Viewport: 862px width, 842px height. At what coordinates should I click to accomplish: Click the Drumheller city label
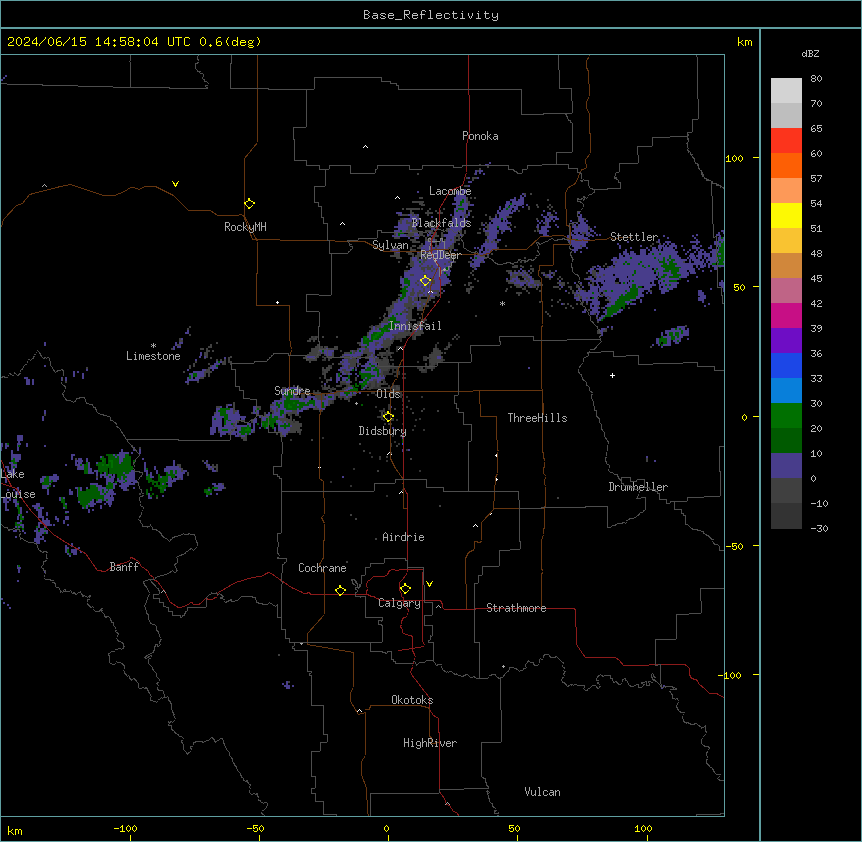click(x=638, y=487)
